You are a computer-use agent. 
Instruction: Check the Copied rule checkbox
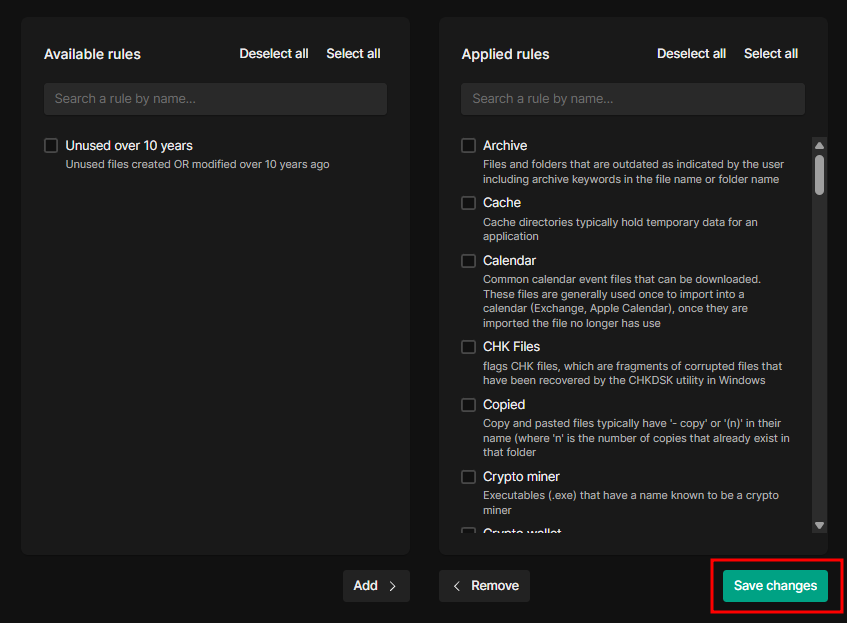(x=468, y=405)
